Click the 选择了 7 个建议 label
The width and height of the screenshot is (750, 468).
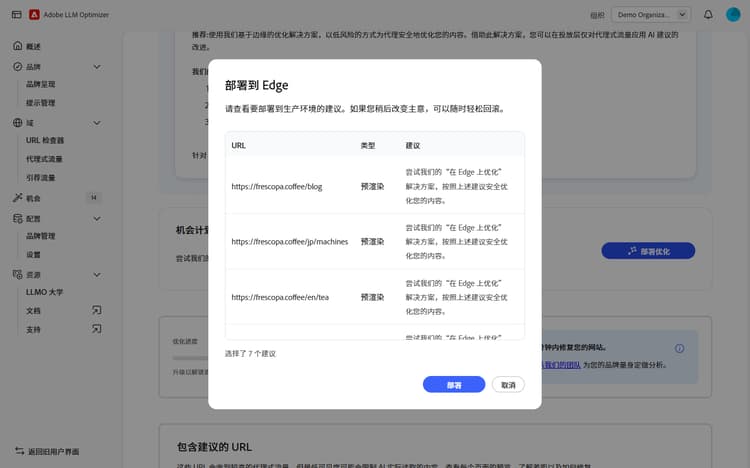(x=250, y=354)
